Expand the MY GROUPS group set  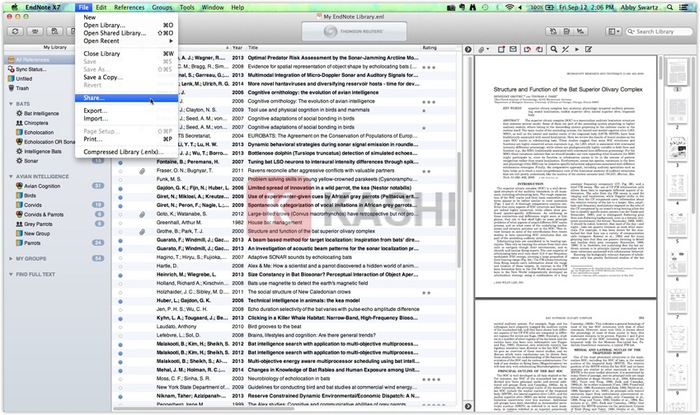(11, 259)
